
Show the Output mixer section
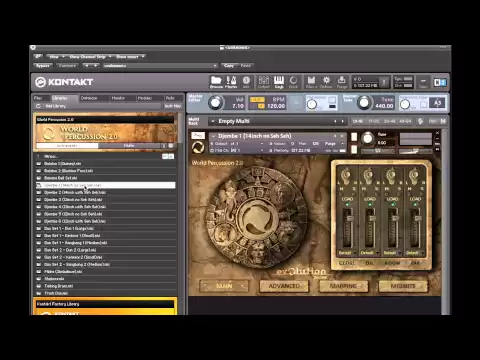click(264, 82)
